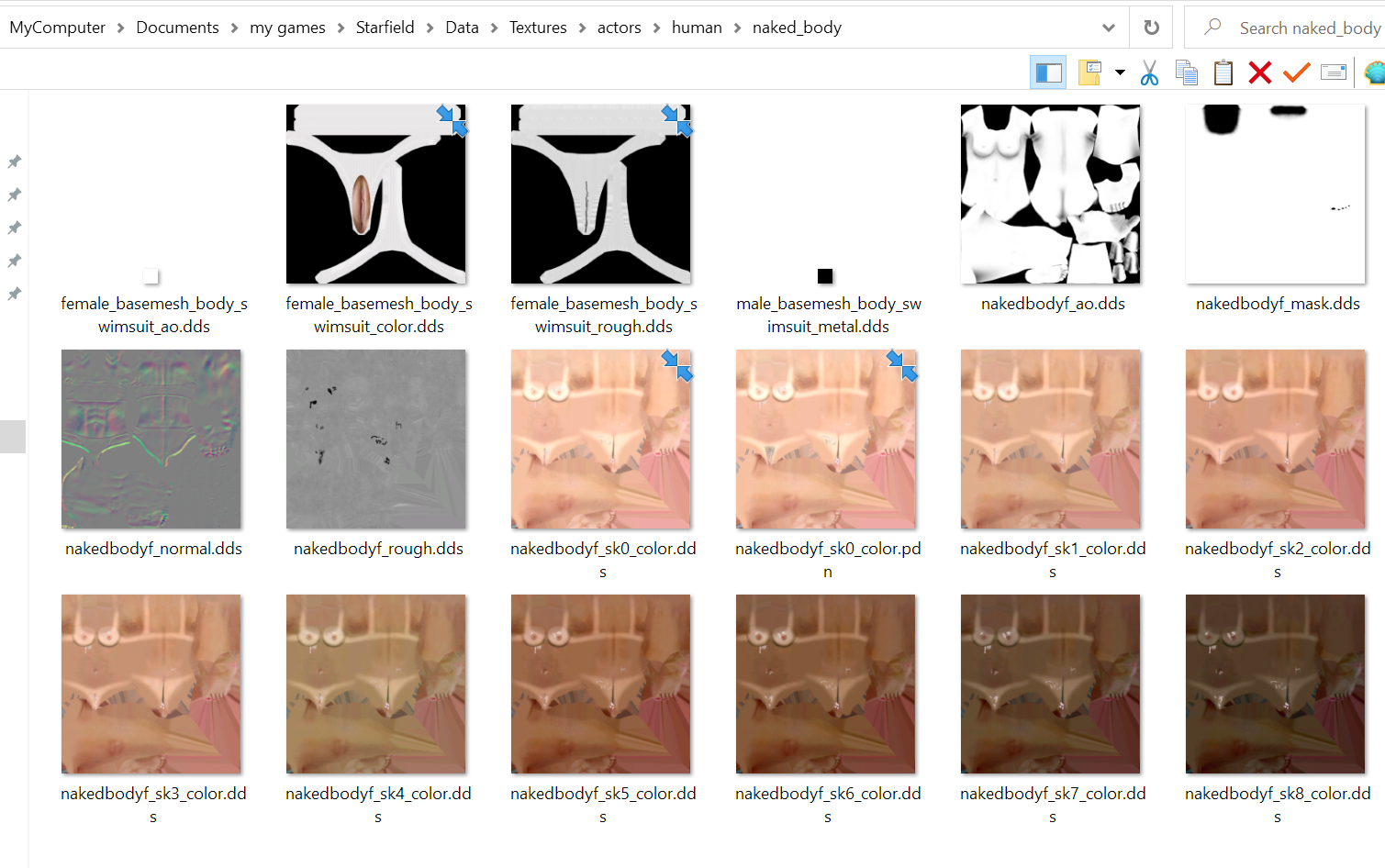Focus the Search naked_body field
The width and height of the screenshot is (1385, 868).
(1285, 28)
